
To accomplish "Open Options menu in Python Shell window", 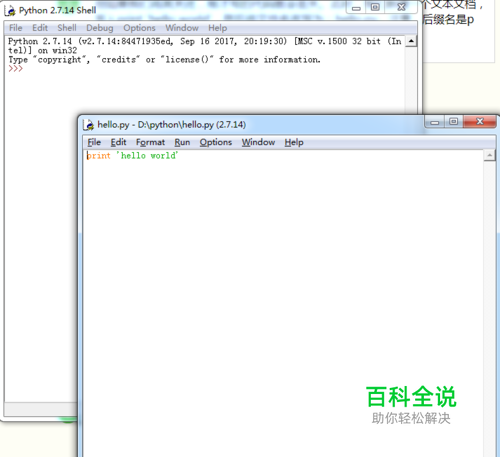I will [x=139, y=28].
